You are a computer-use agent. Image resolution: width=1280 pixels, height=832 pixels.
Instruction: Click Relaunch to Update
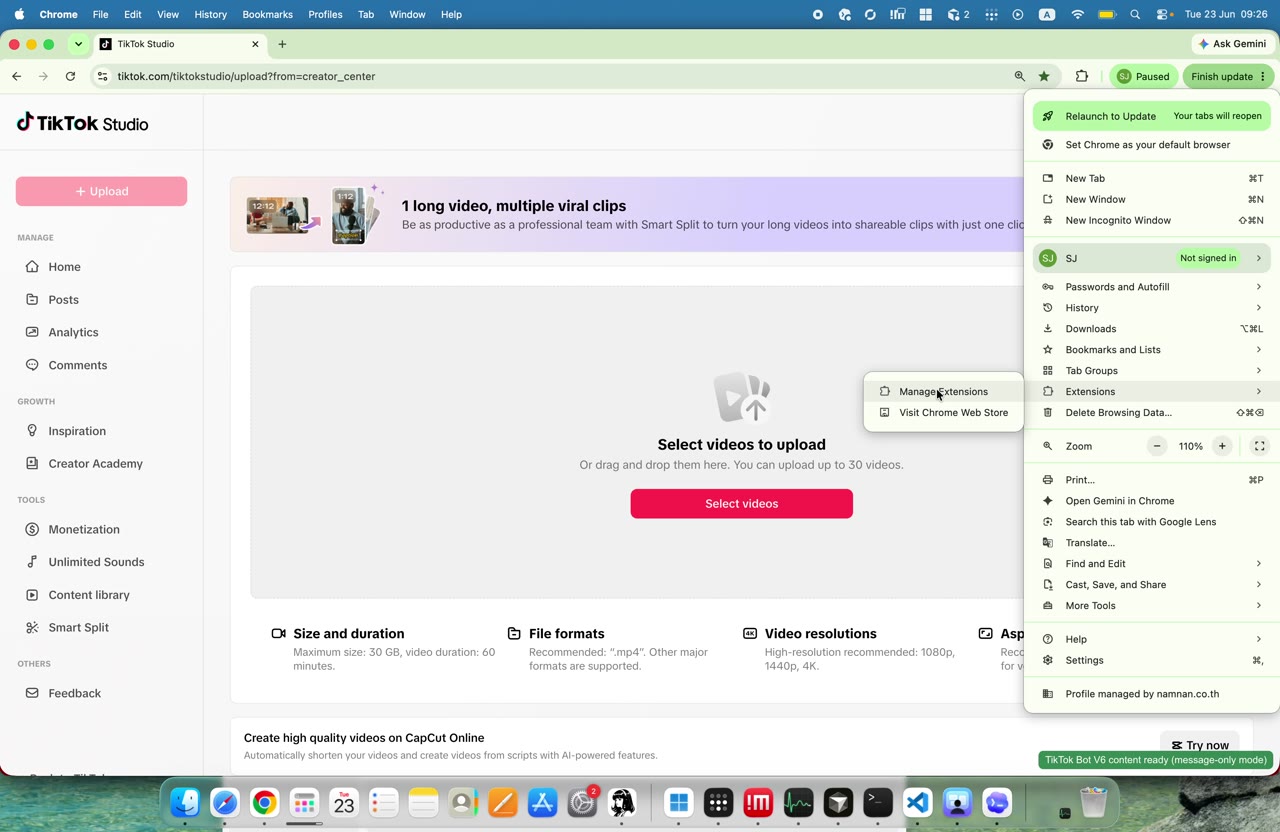[x=1152, y=116]
